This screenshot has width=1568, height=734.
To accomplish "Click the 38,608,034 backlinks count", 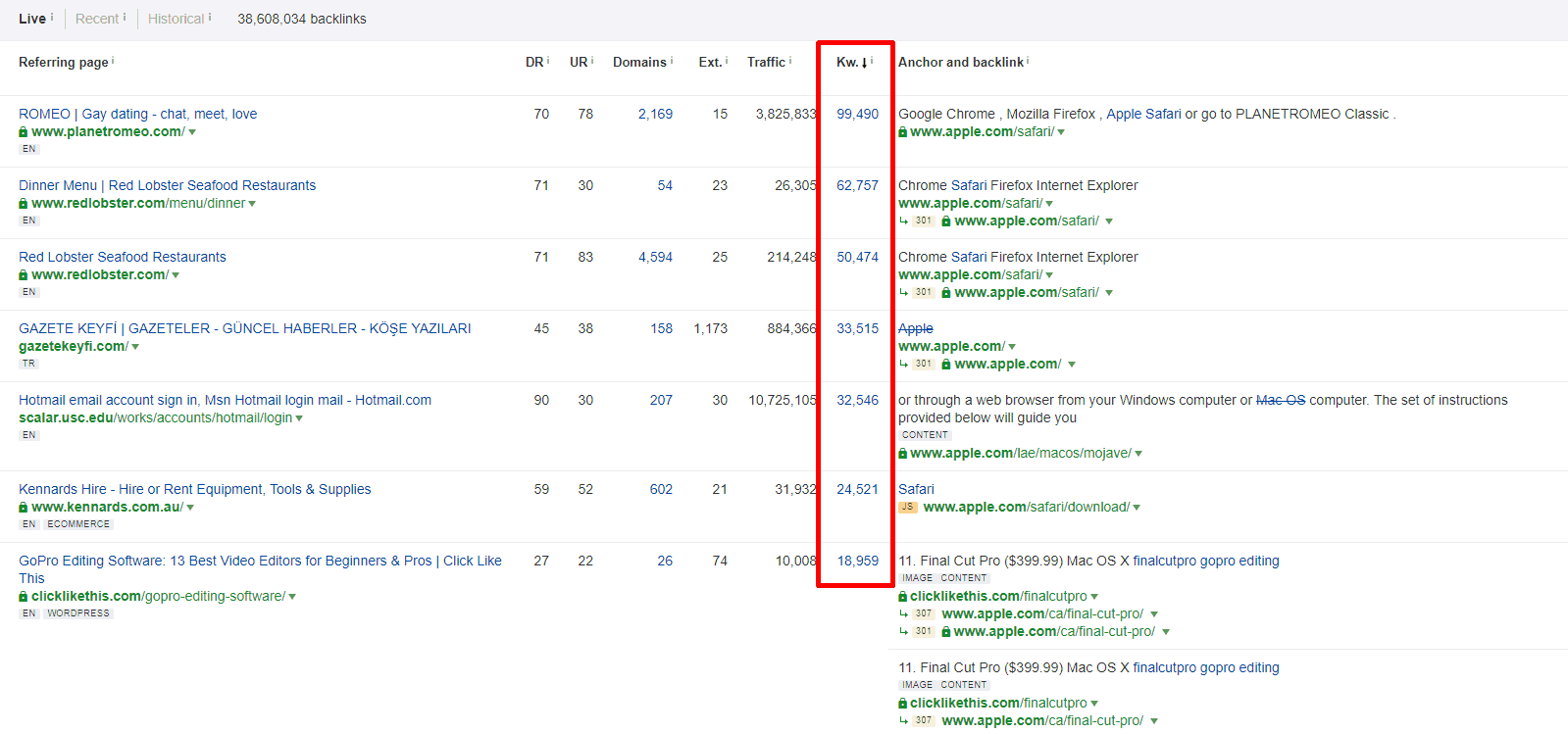I will click(302, 19).
